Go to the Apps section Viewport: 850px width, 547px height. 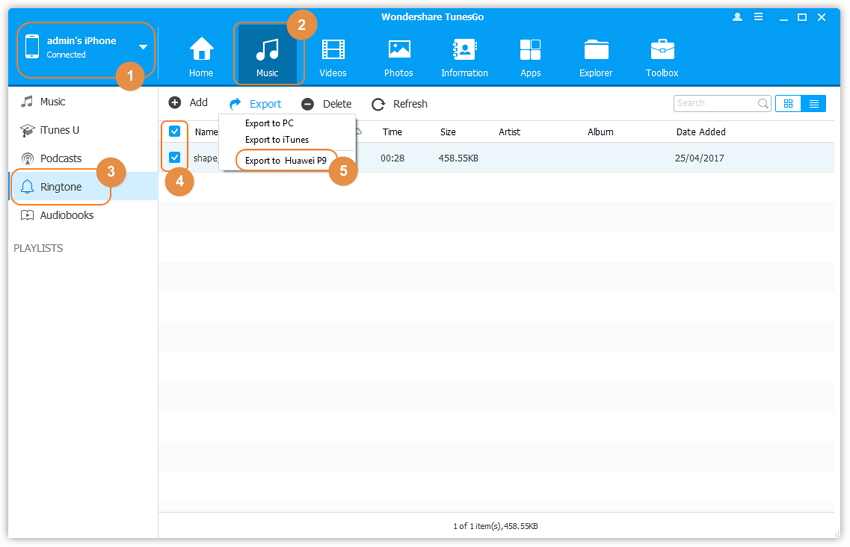(x=530, y=55)
